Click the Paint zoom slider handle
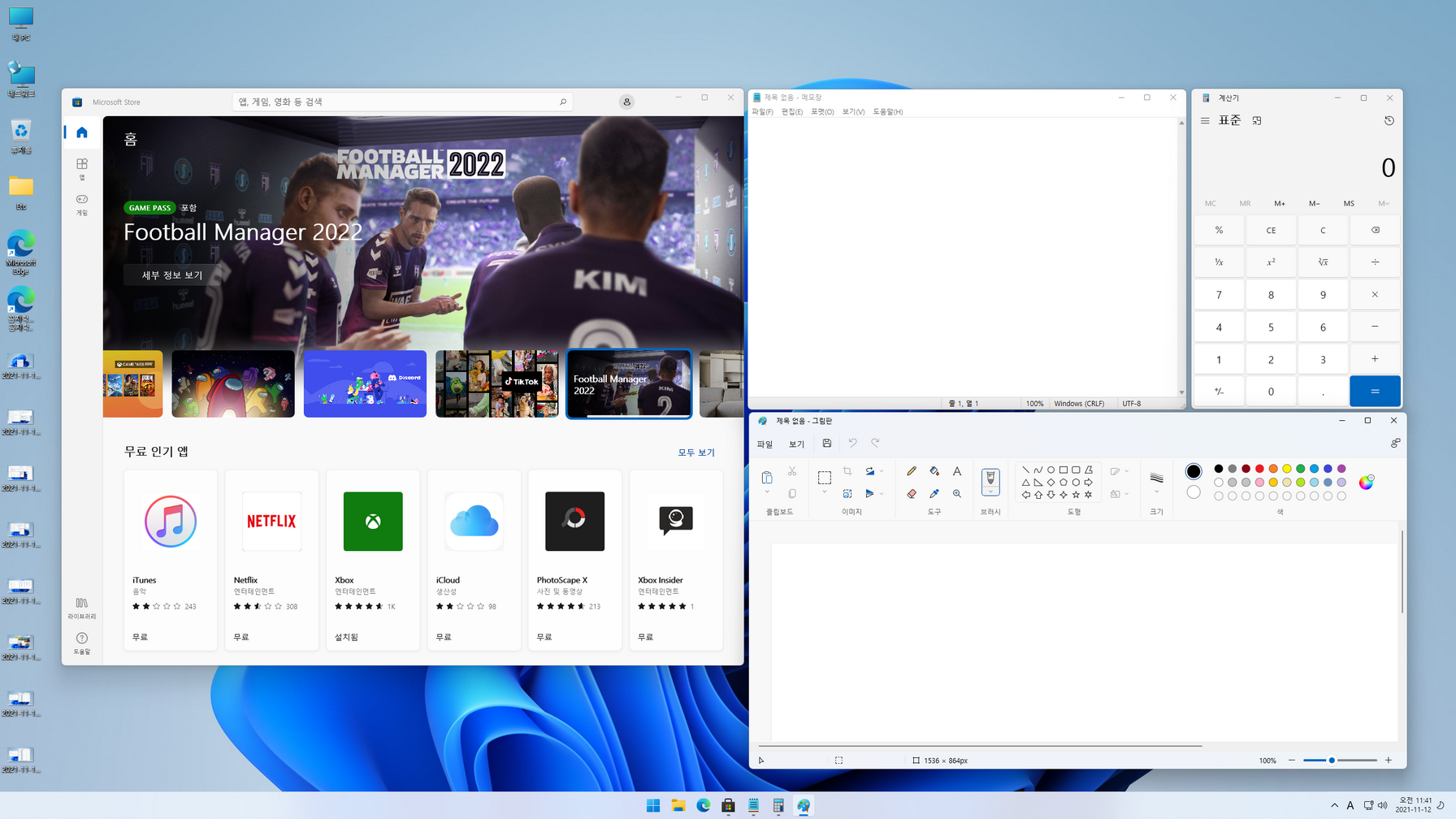Image resolution: width=1456 pixels, height=819 pixels. click(x=1332, y=760)
